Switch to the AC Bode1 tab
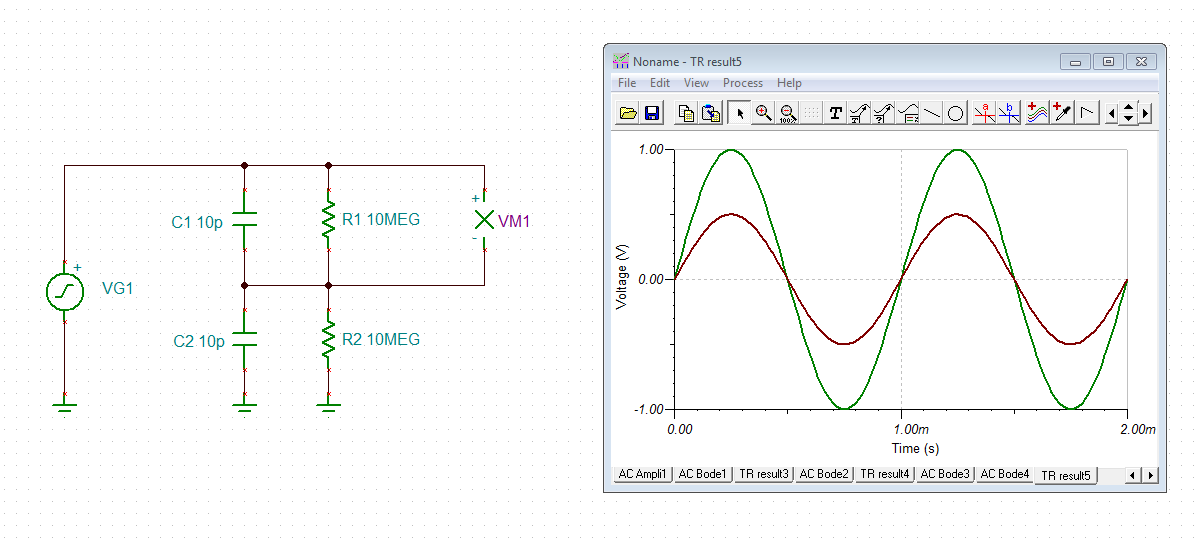This screenshot has height=541, width=1204. pyautogui.click(x=703, y=474)
